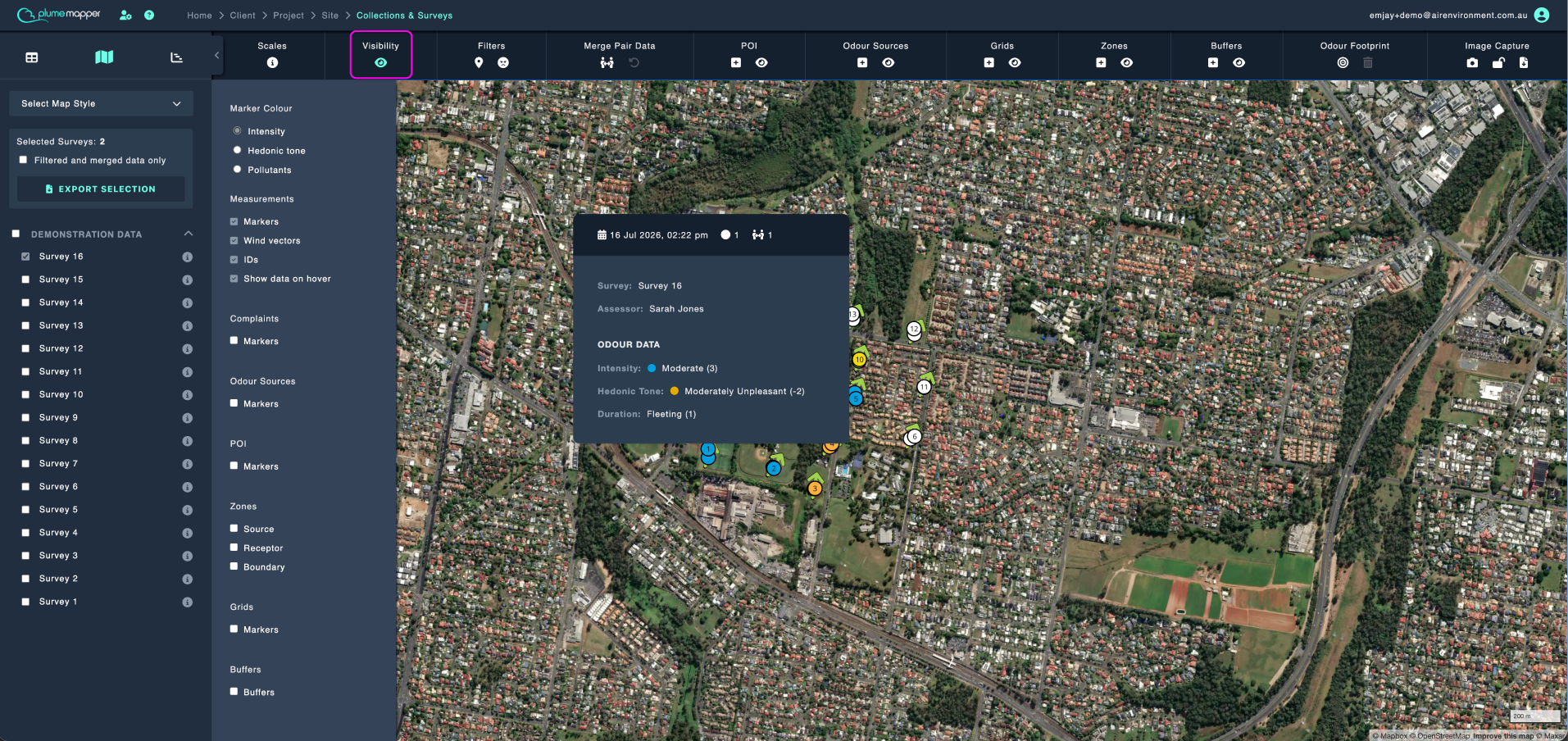Click the Filters face icon
Viewport: 1568px width, 741px height.
pos(503,63)
